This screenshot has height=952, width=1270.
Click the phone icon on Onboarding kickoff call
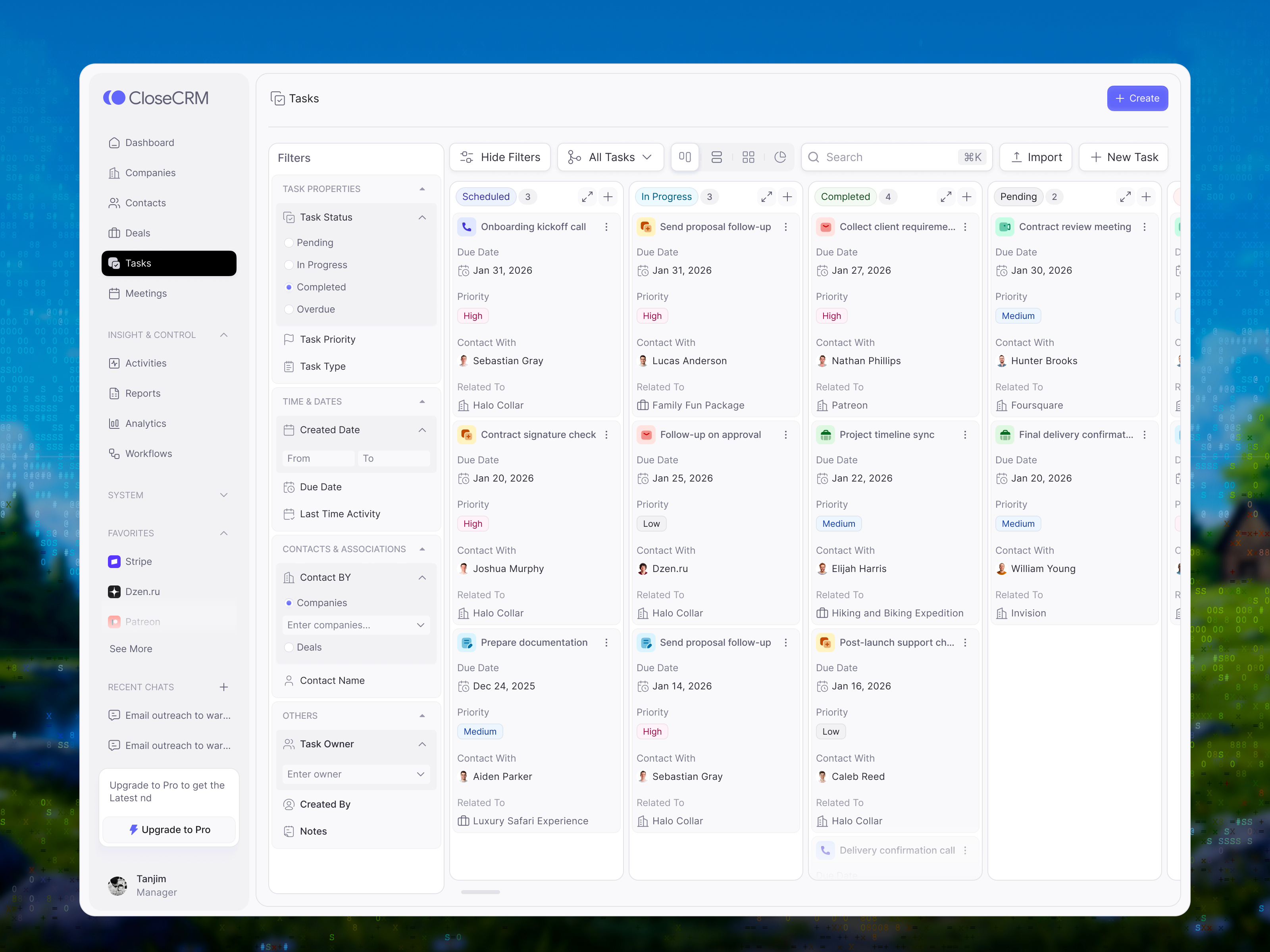[466, 226]
